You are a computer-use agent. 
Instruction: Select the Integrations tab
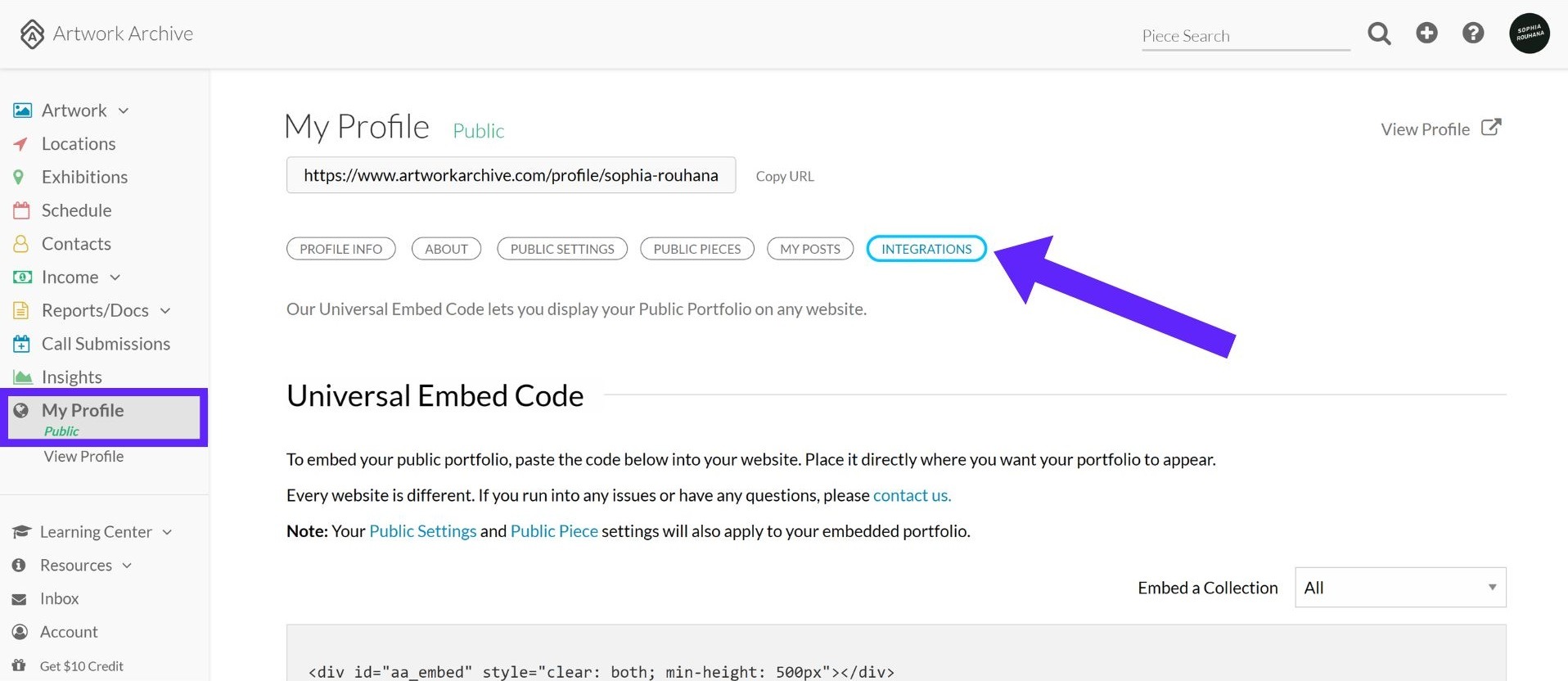[926, 249]
